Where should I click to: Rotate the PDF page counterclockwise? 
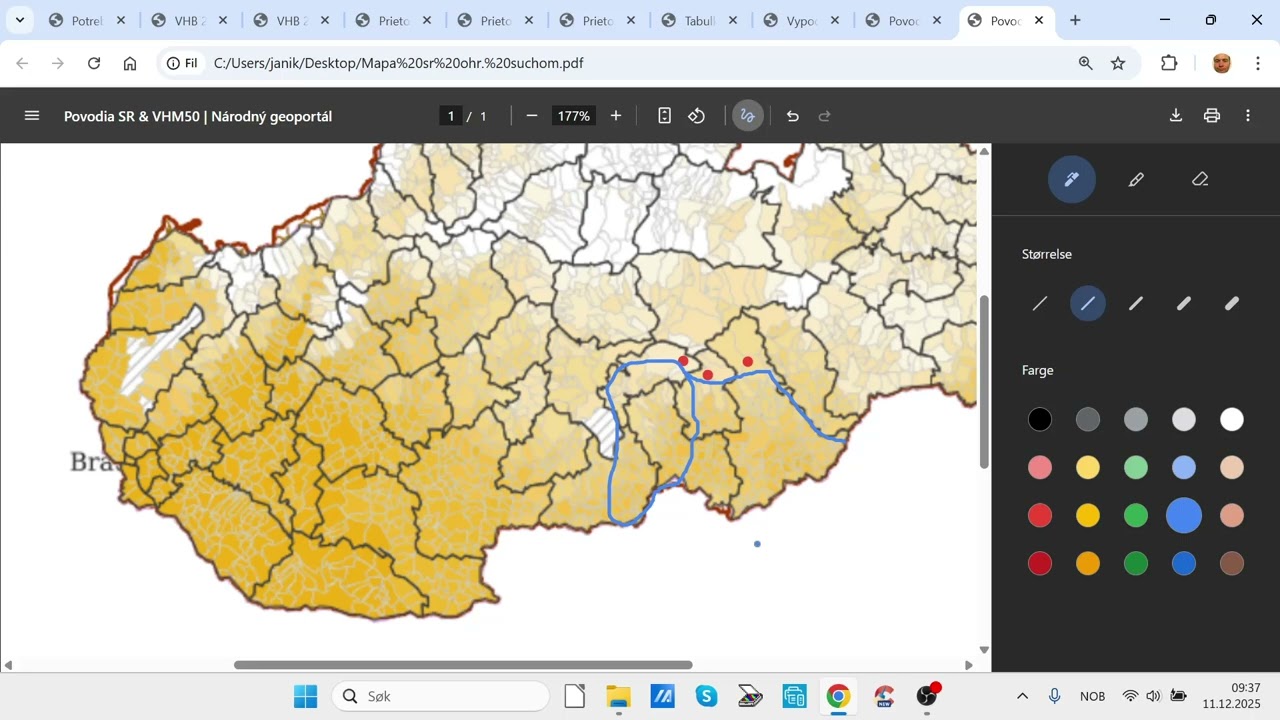[697, 116]
